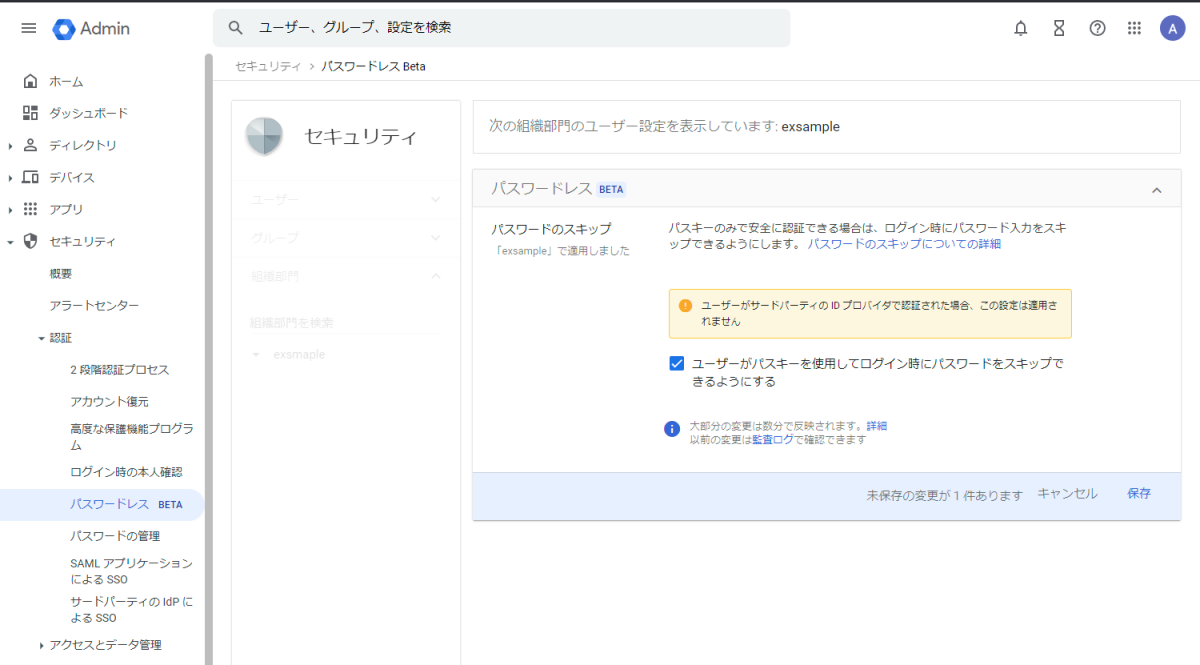This screenshot has width=1200, height=665.
Task: Click the Google Admin logo
Action: pyautogui.click(x=91, y=28)
